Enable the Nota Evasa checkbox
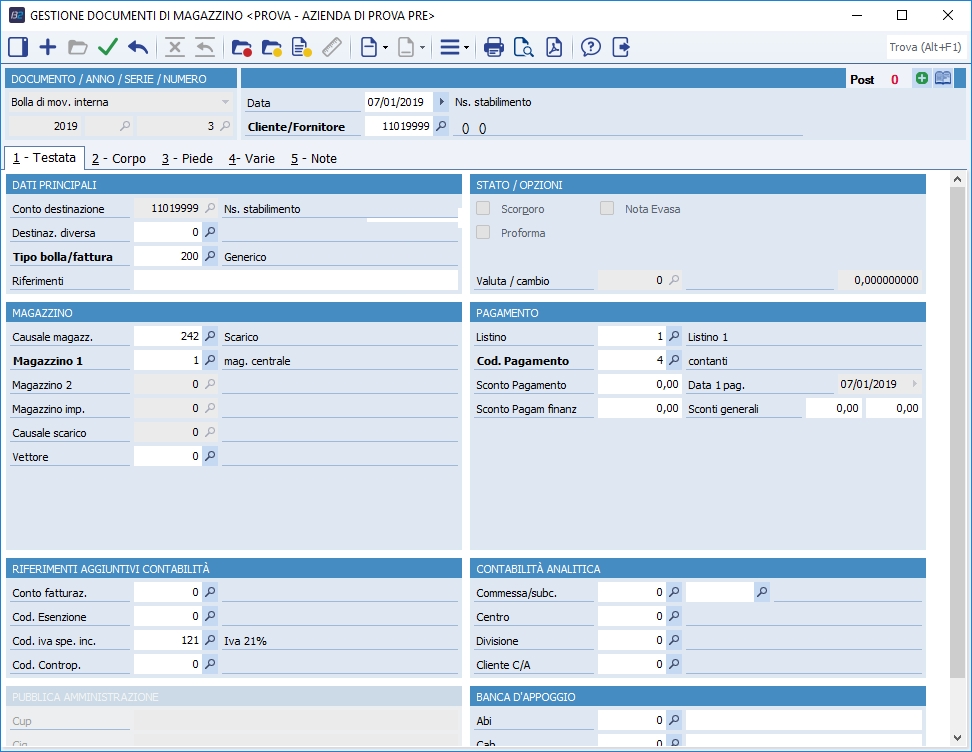The height and width of the screenshot is (752, 972). [607, 209]
